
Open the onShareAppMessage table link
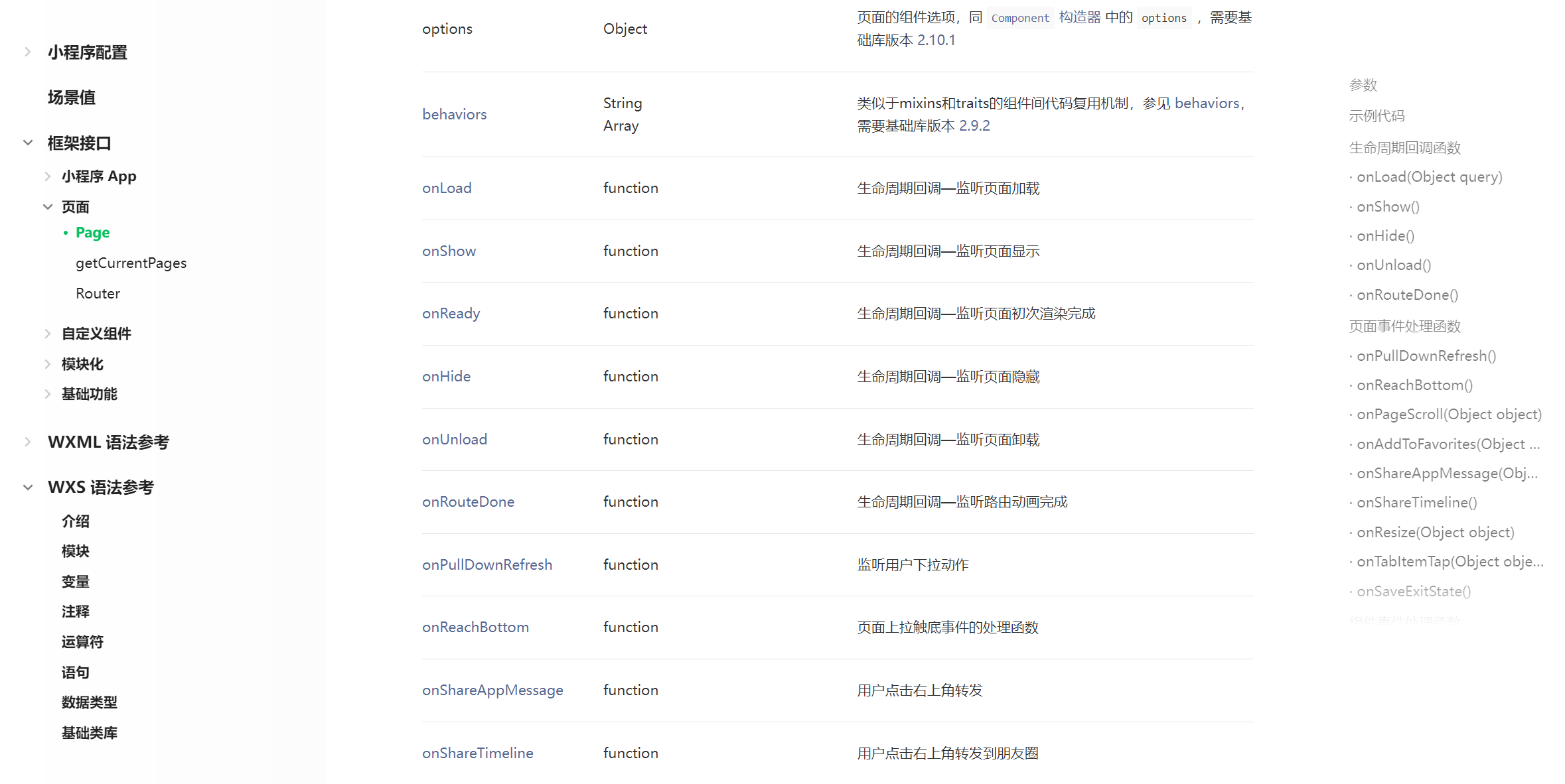[x=492, y=690]
